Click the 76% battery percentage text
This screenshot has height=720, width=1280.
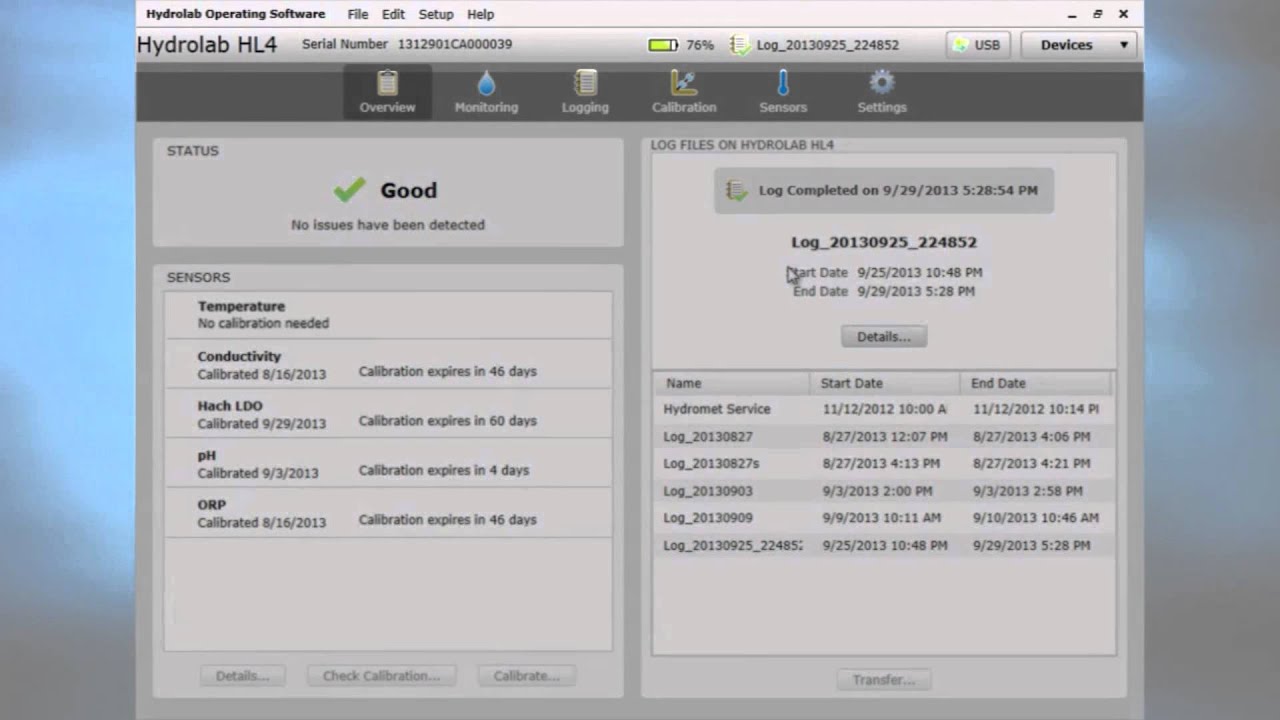click(700, 45)
